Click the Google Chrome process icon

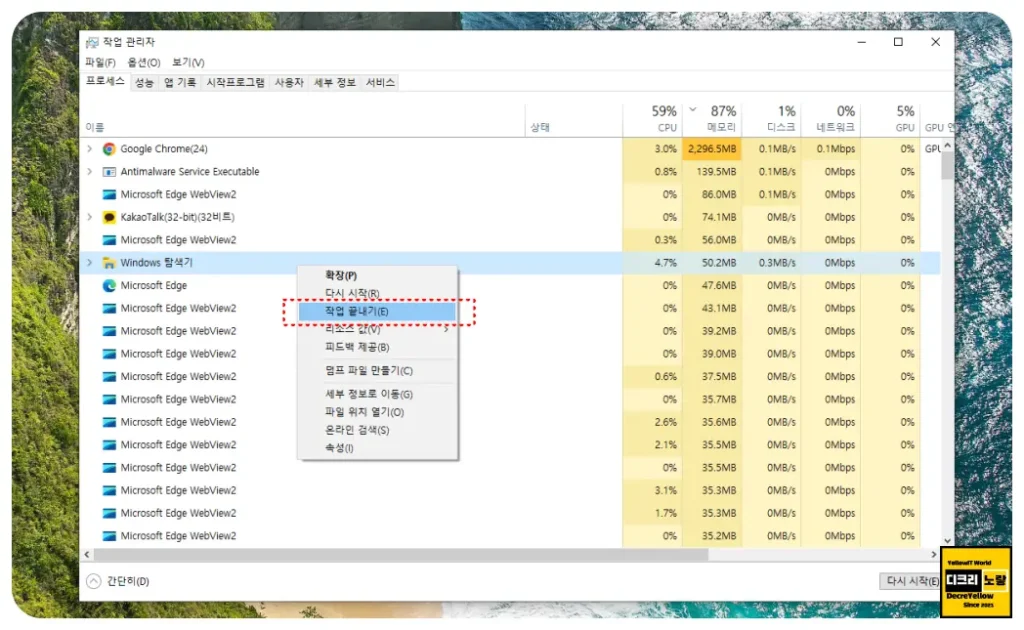tap(109, 149)
